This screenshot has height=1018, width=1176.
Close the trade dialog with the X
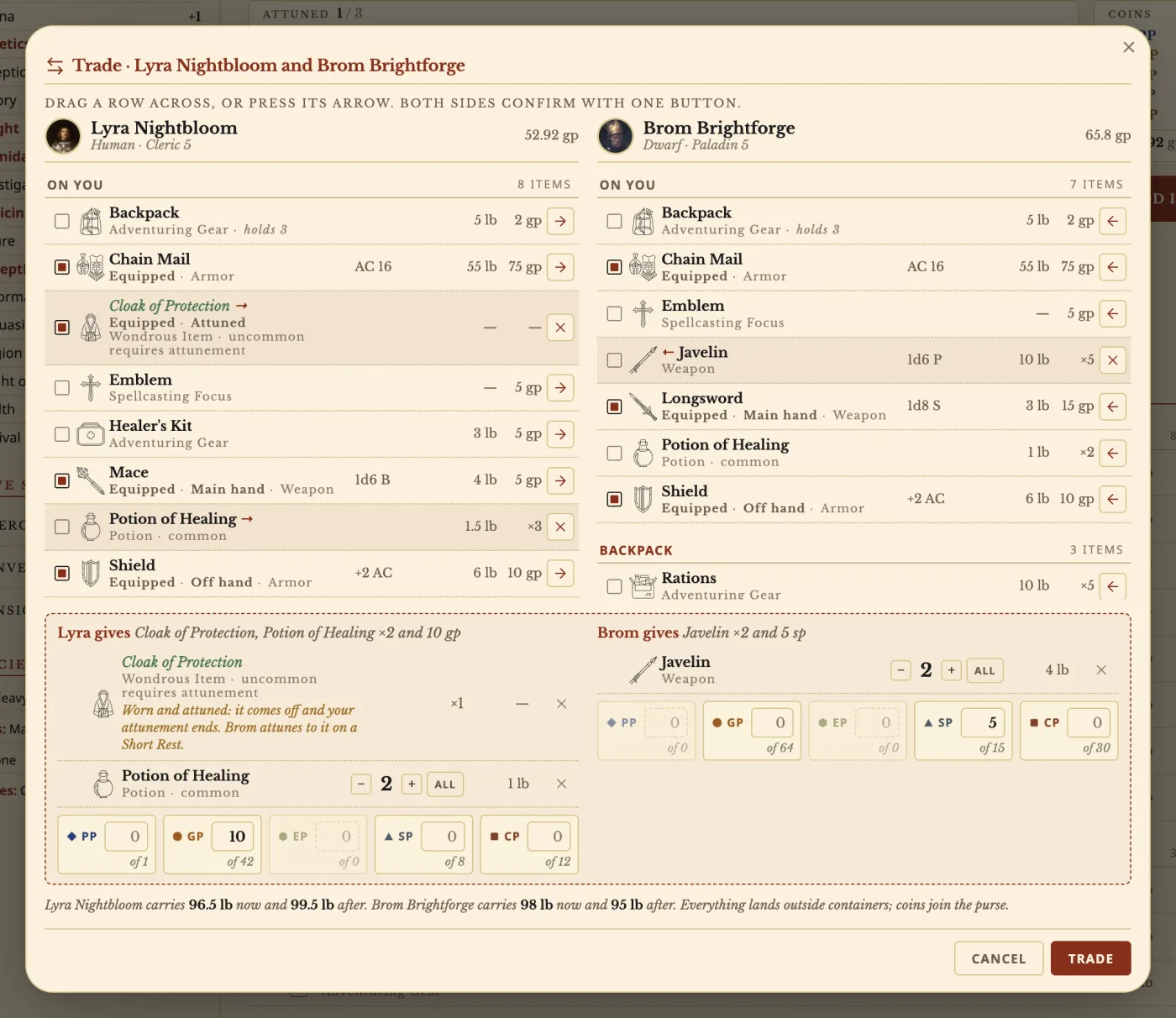click(x=1129, y=47)
